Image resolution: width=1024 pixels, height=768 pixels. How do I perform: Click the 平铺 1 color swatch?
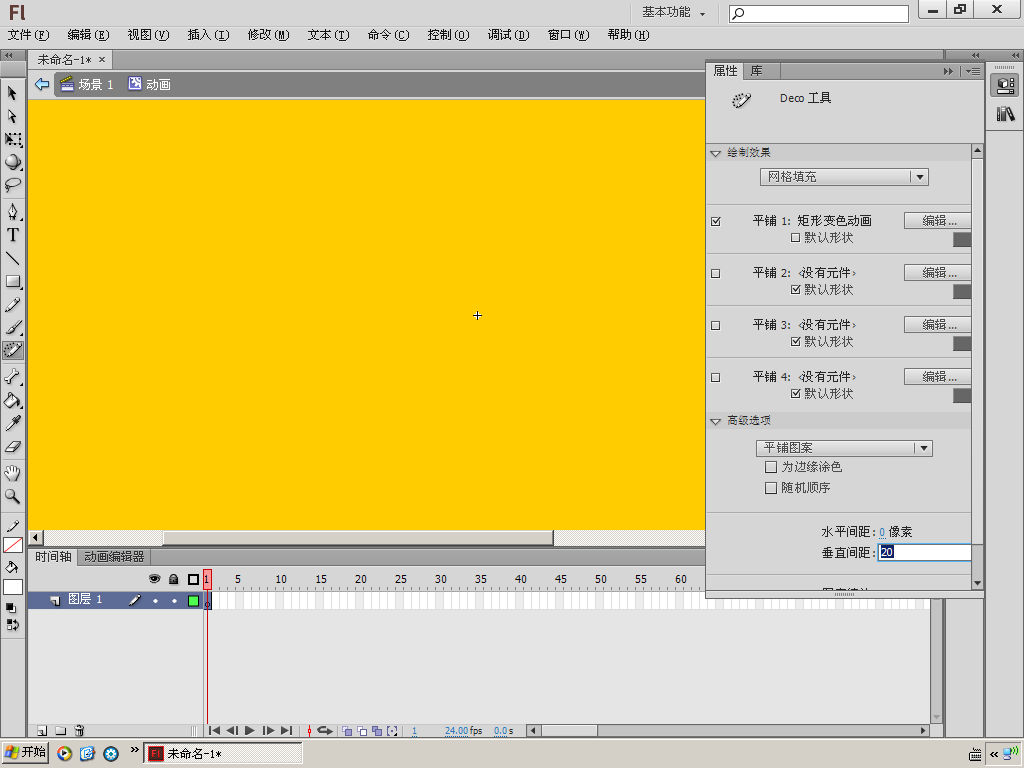(x=962, y=239)
